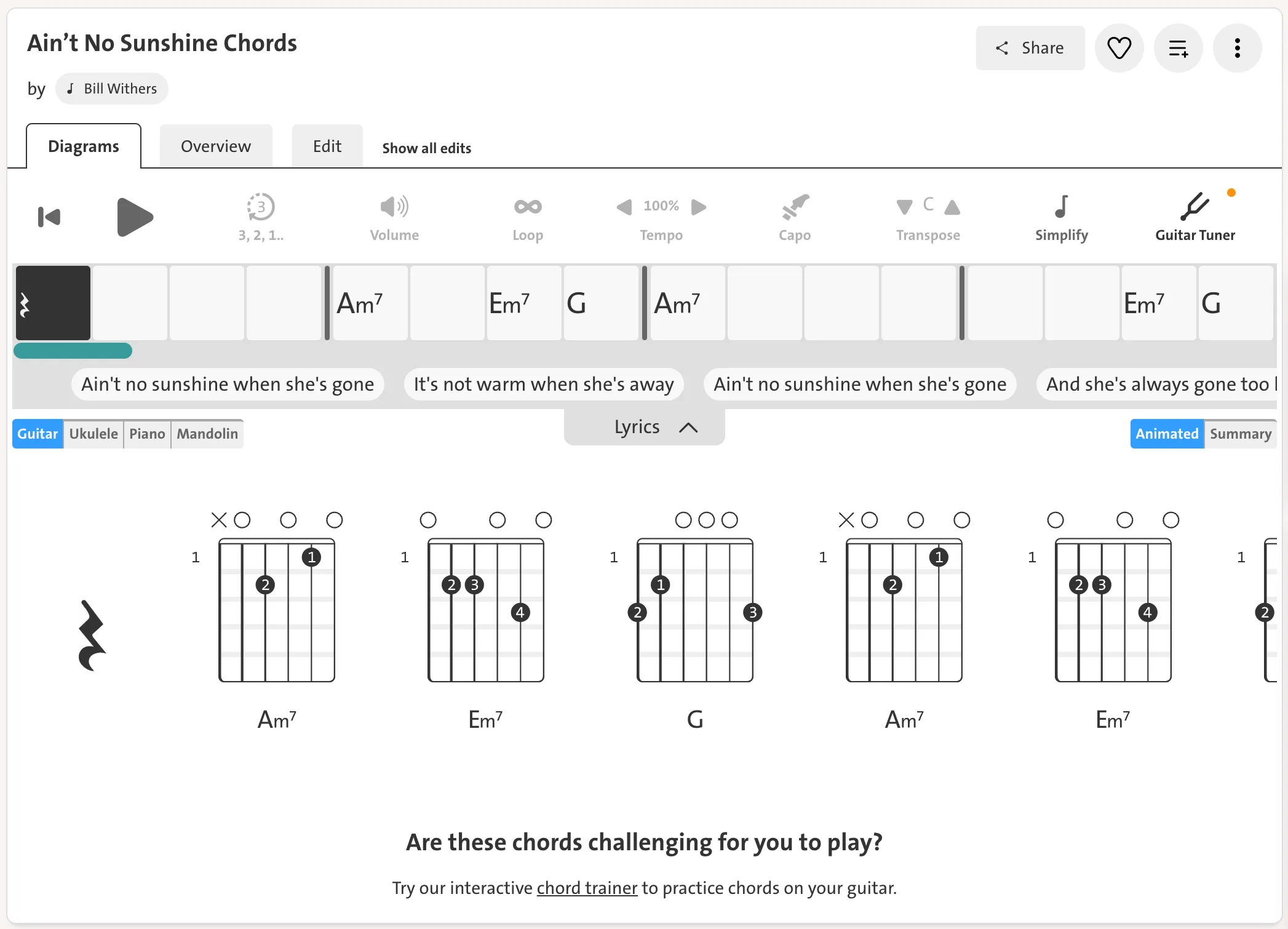Select the Ukulele instrument tab
The width and height of the screenshot is (1288, 929).
coord(93,434)
